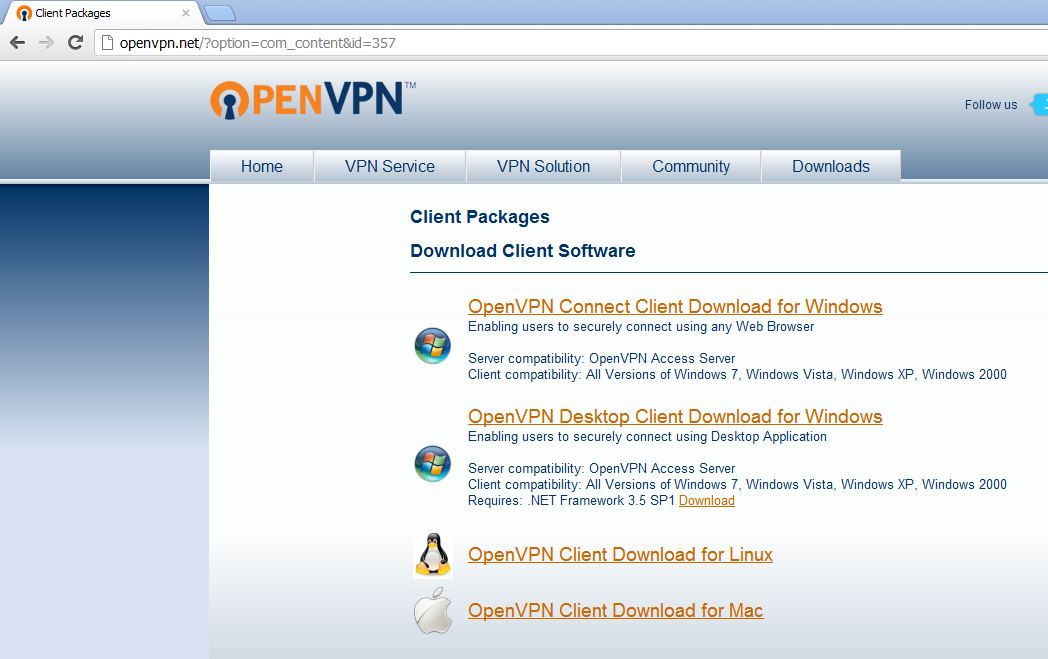Go to the Home menu

pos(262,166)
